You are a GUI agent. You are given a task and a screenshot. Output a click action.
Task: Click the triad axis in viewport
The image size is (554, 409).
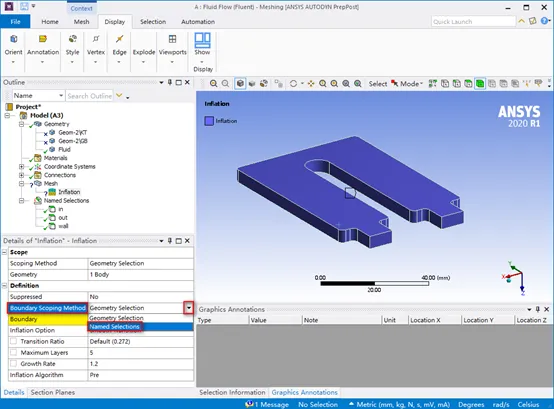[x=515, y=278]
